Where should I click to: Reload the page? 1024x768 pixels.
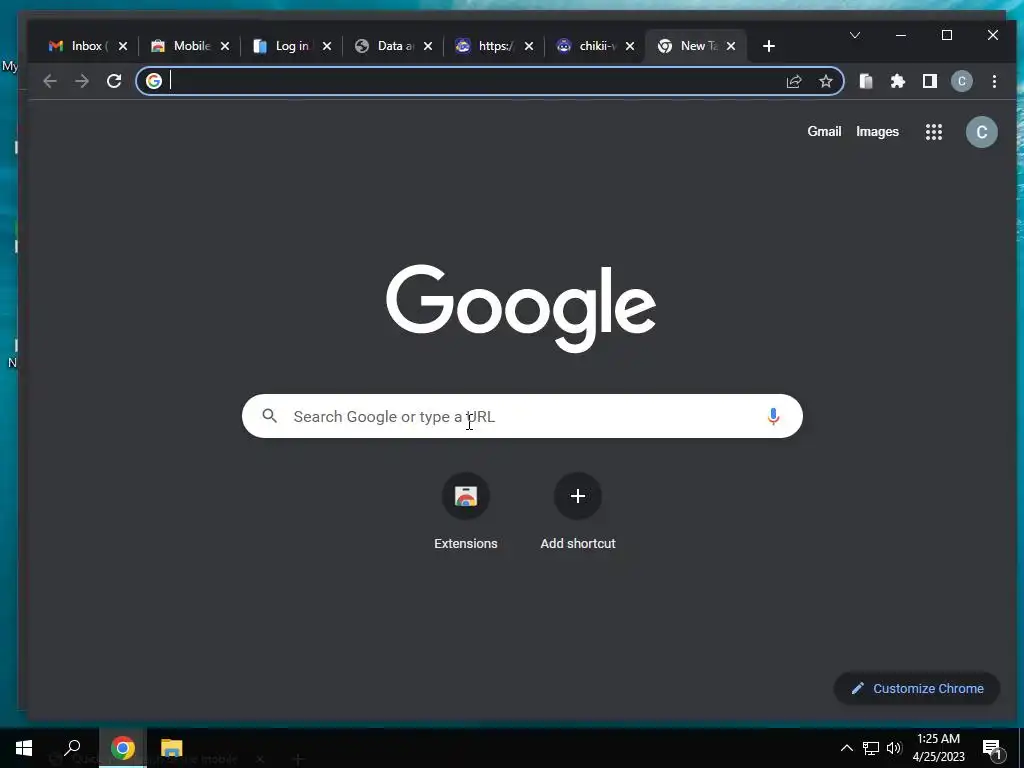114,81
